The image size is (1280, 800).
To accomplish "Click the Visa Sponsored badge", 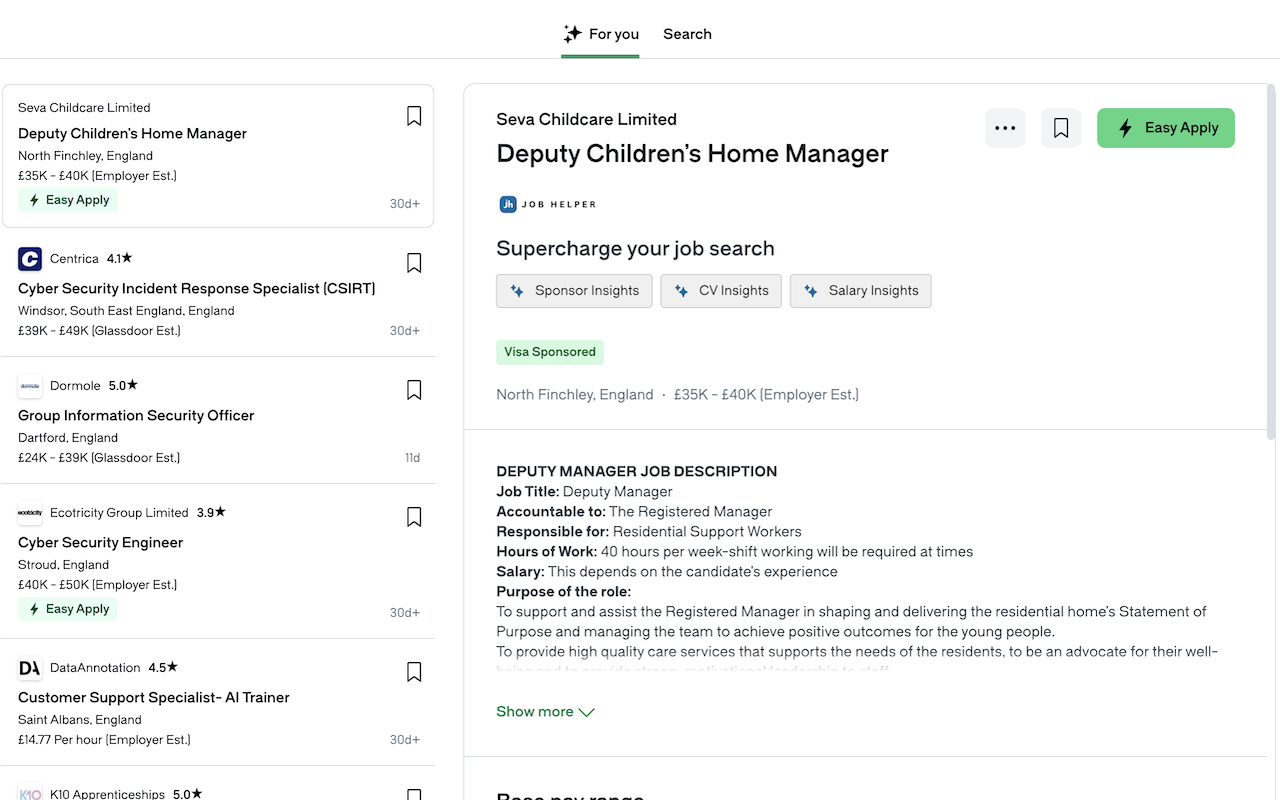I will coord(550,352).
